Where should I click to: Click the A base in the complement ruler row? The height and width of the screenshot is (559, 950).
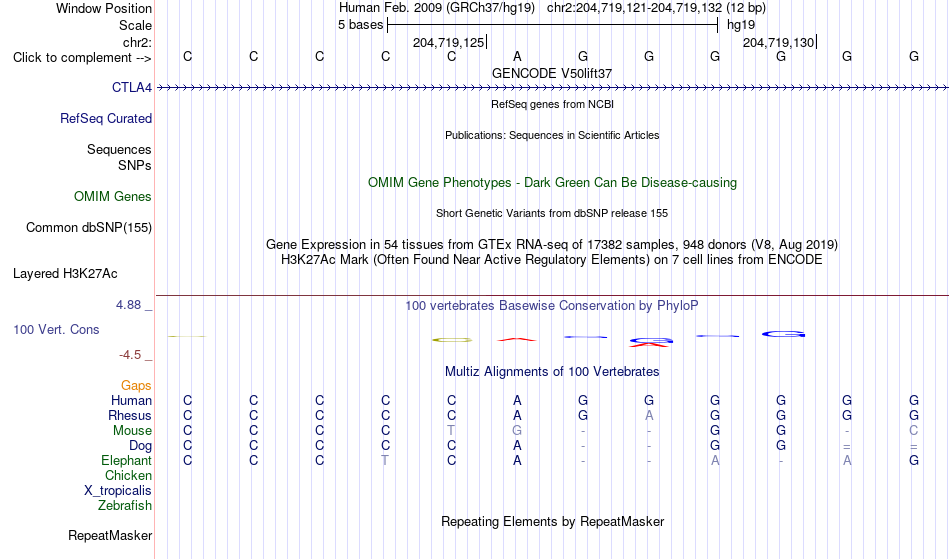point(517,56)
